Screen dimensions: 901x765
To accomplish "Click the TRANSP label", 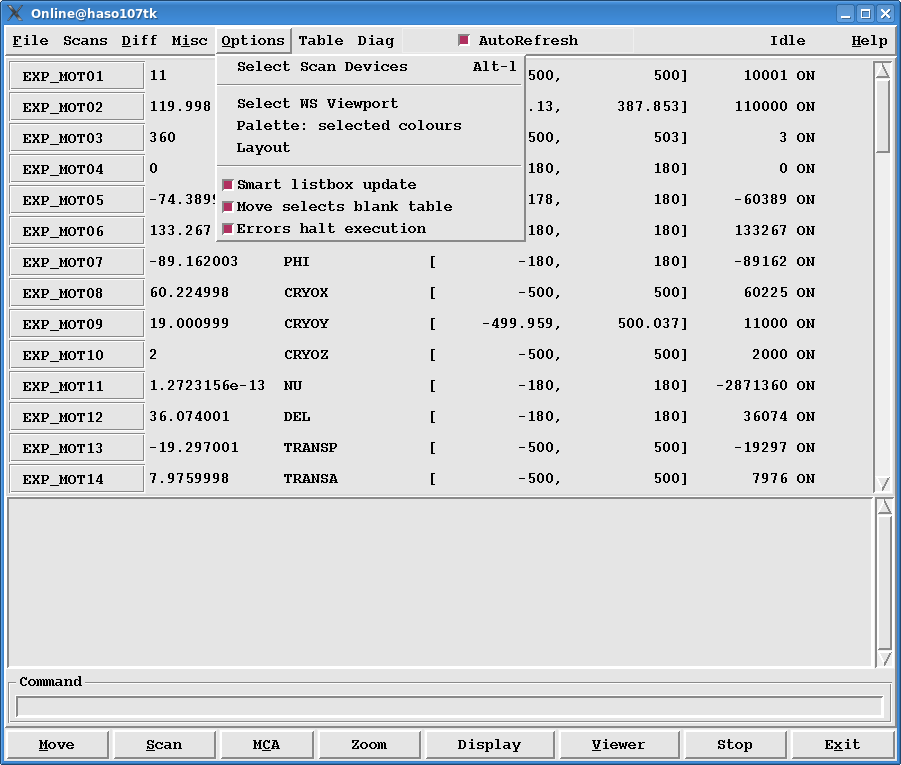I will [310, 448].
